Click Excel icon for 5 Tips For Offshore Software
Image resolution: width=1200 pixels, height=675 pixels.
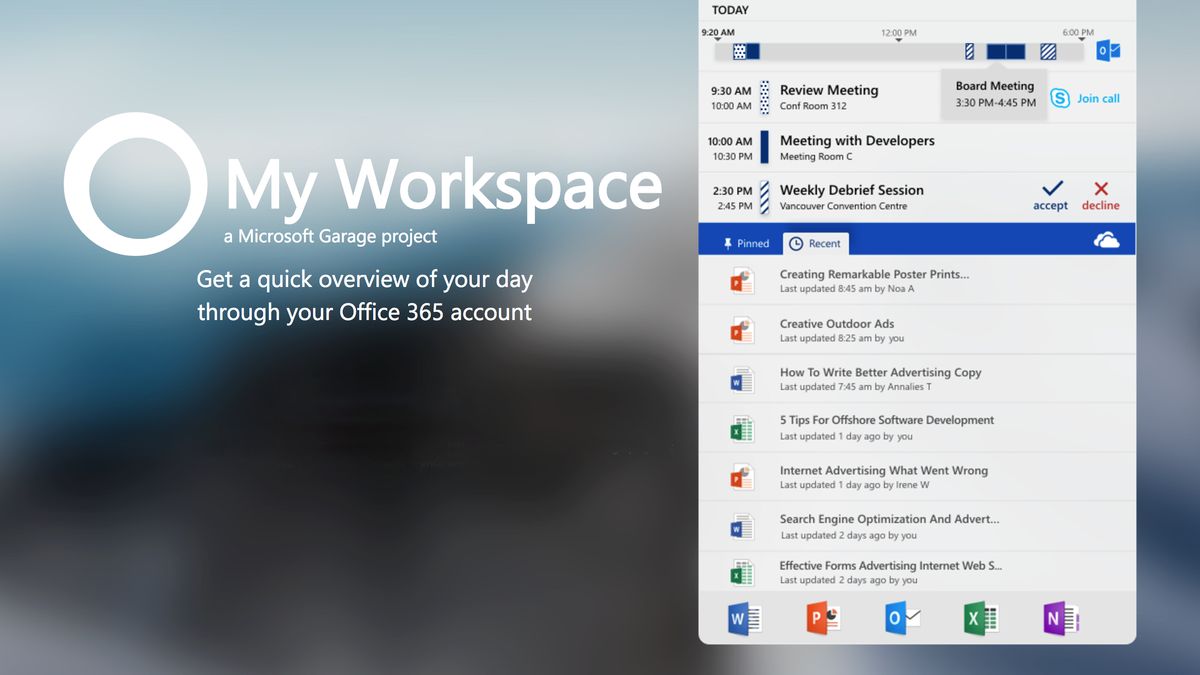pyautogui.click(x=741, y=429)
